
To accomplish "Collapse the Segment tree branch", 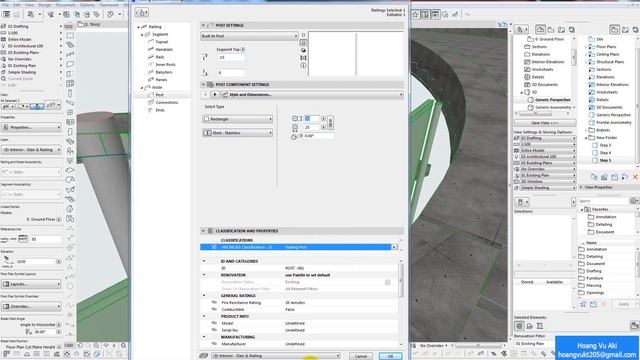I will pyautogui.click(x=142, y=35).
